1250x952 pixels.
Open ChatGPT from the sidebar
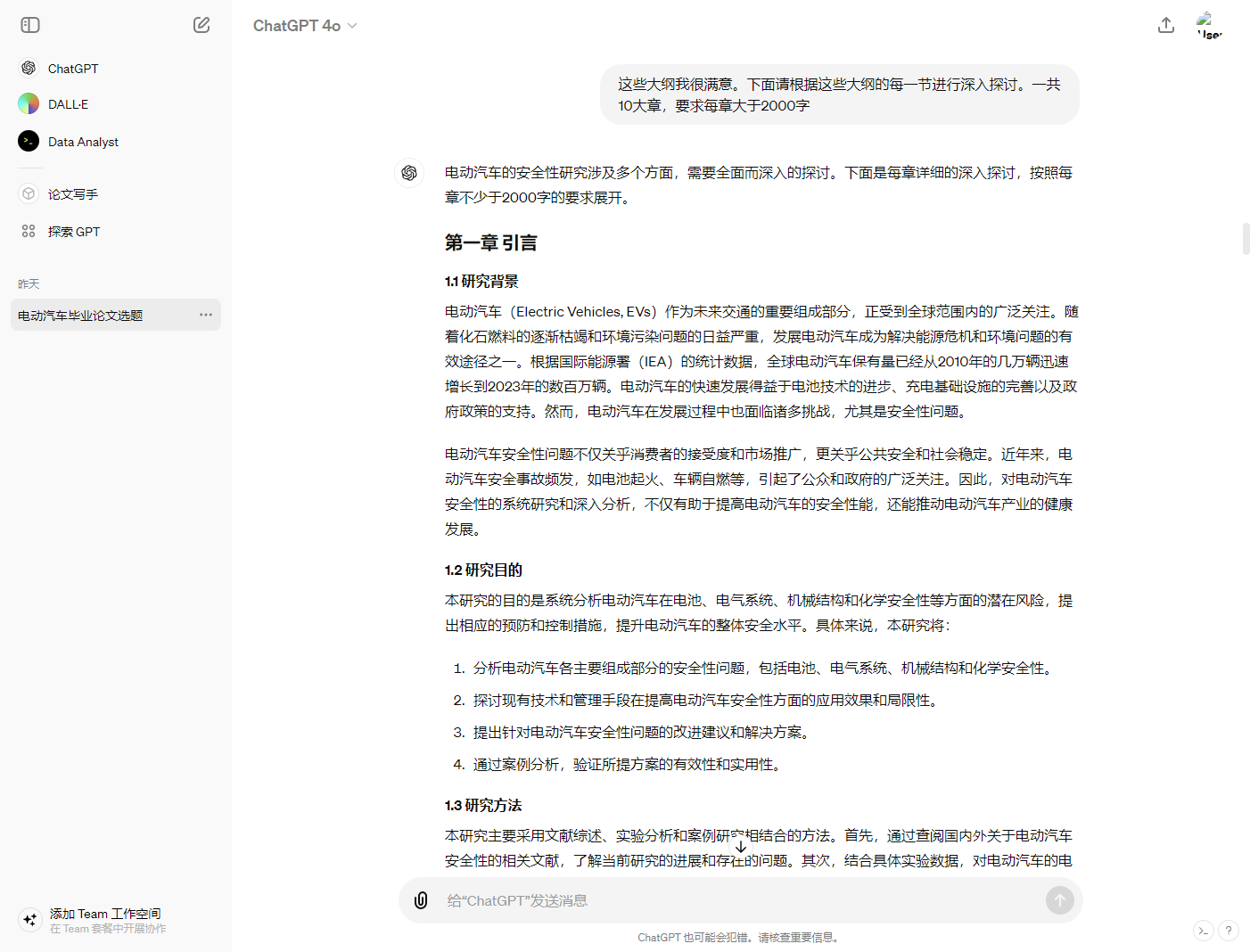[73, 69]
